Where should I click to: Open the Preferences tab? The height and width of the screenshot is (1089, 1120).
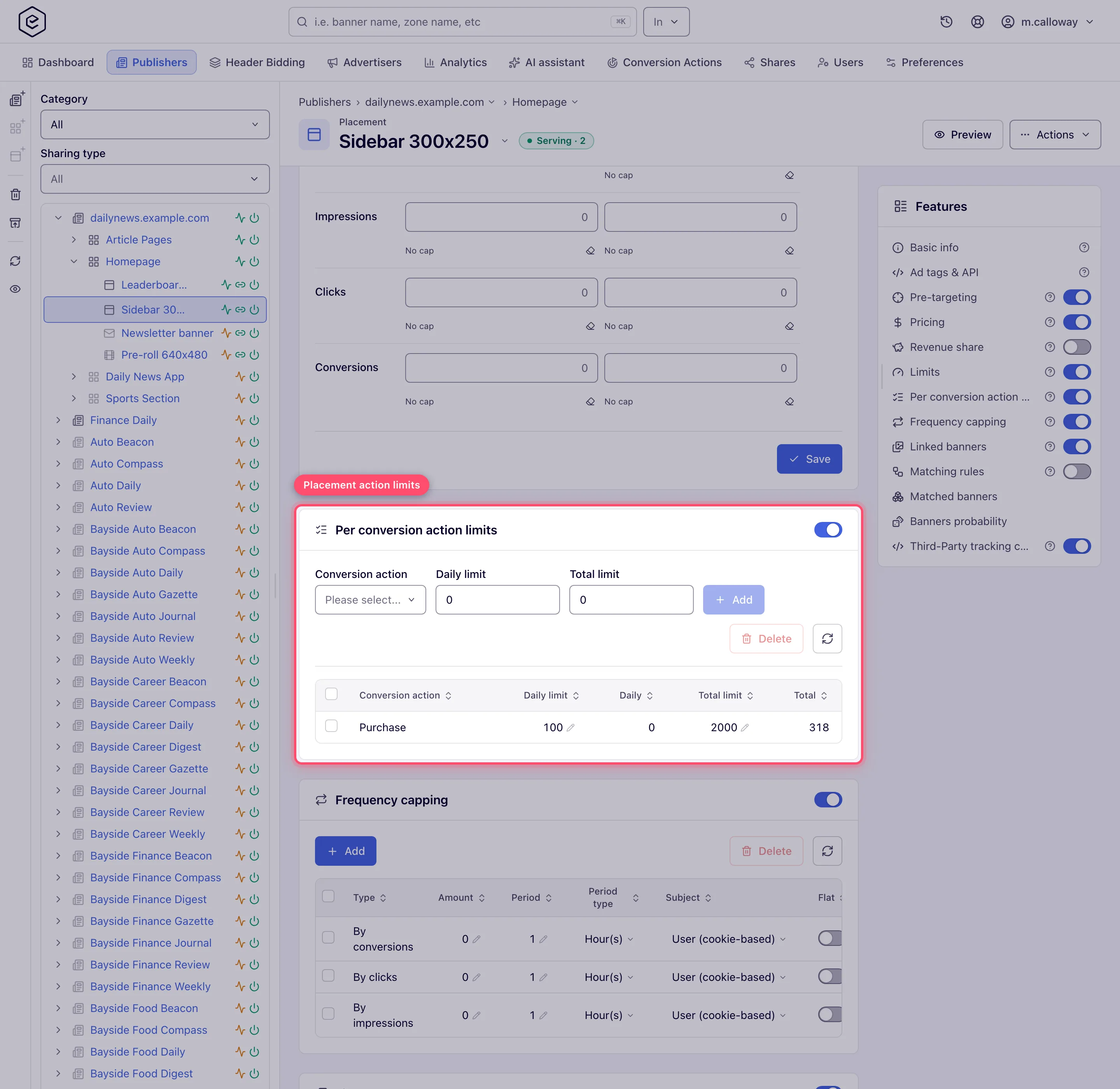coord(924,62)
